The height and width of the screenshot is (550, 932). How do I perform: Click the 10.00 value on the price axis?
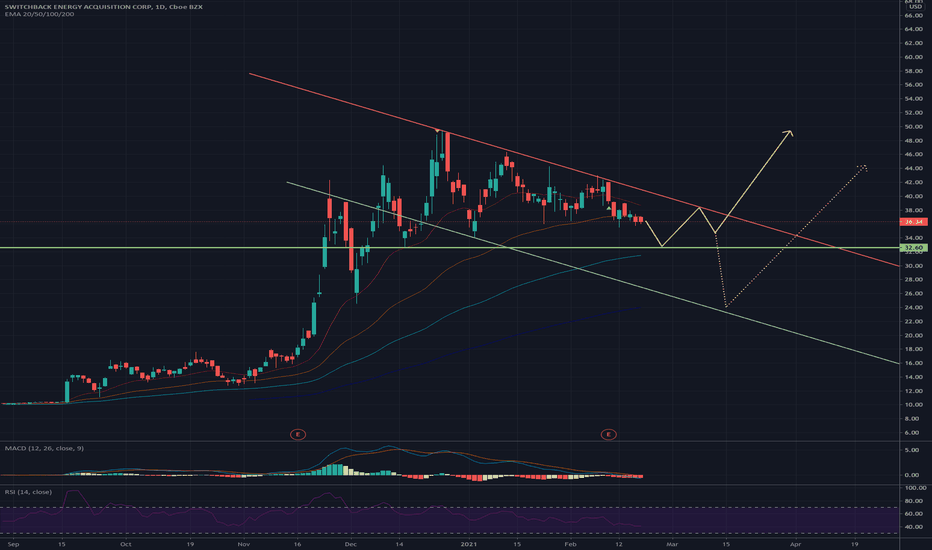tap(914, 405)
